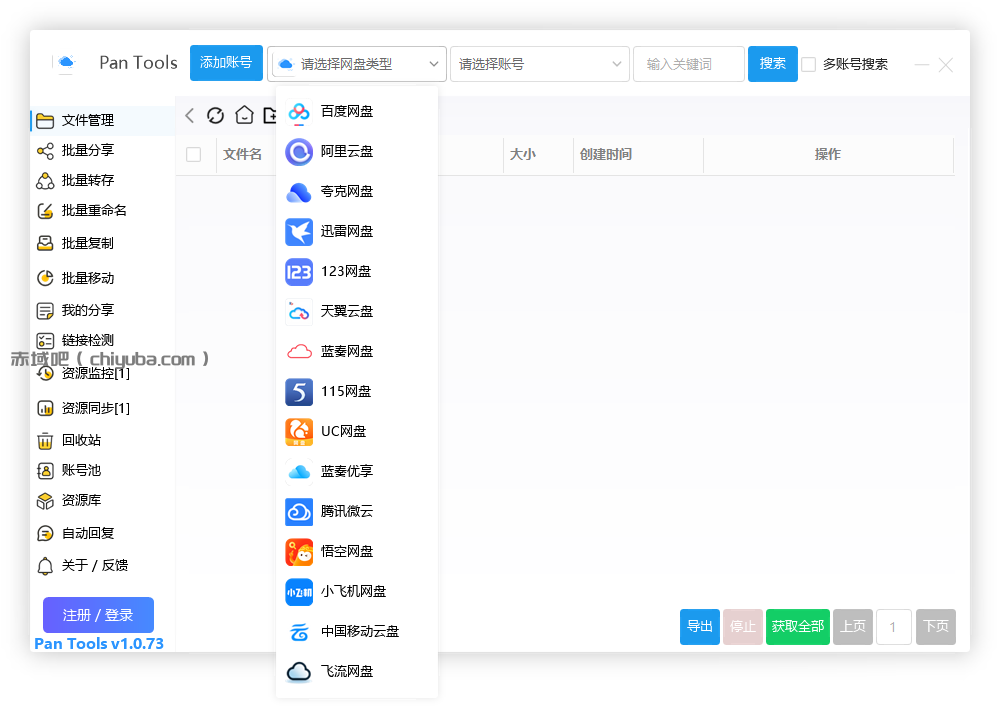
Task: Click the batch share icon (批量分享)
Action: (45, 150)
